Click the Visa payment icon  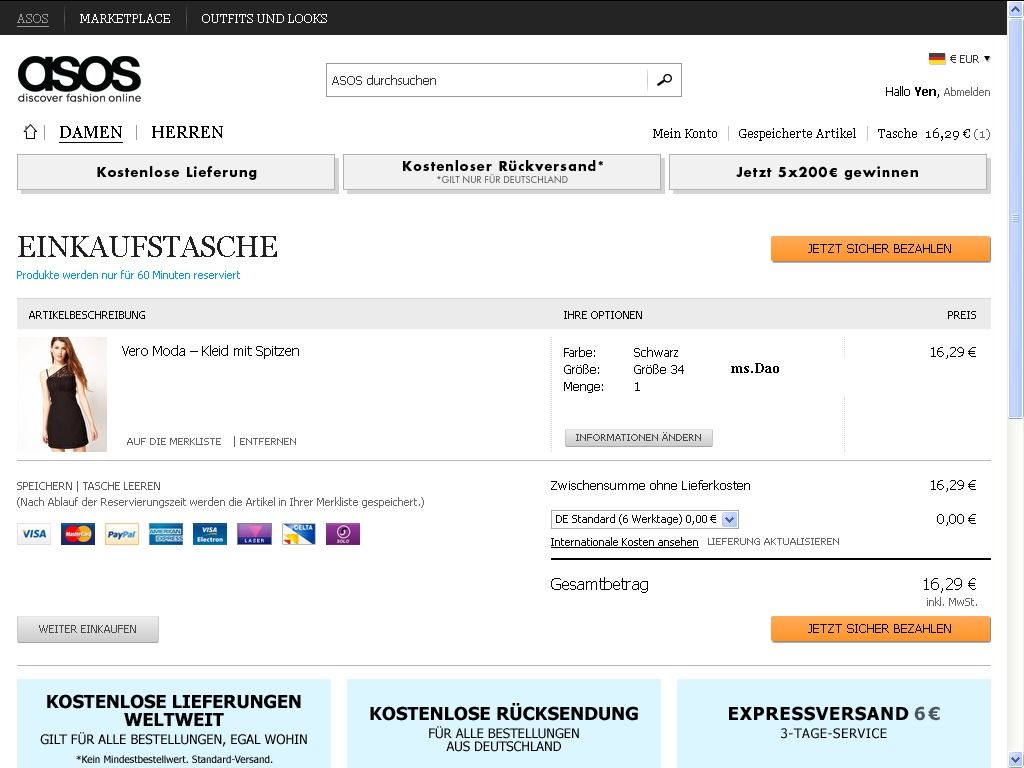coord(34,534)
